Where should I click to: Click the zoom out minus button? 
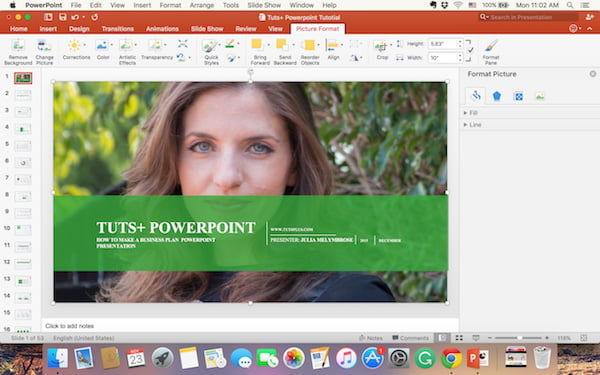click(x=490, y=338)
